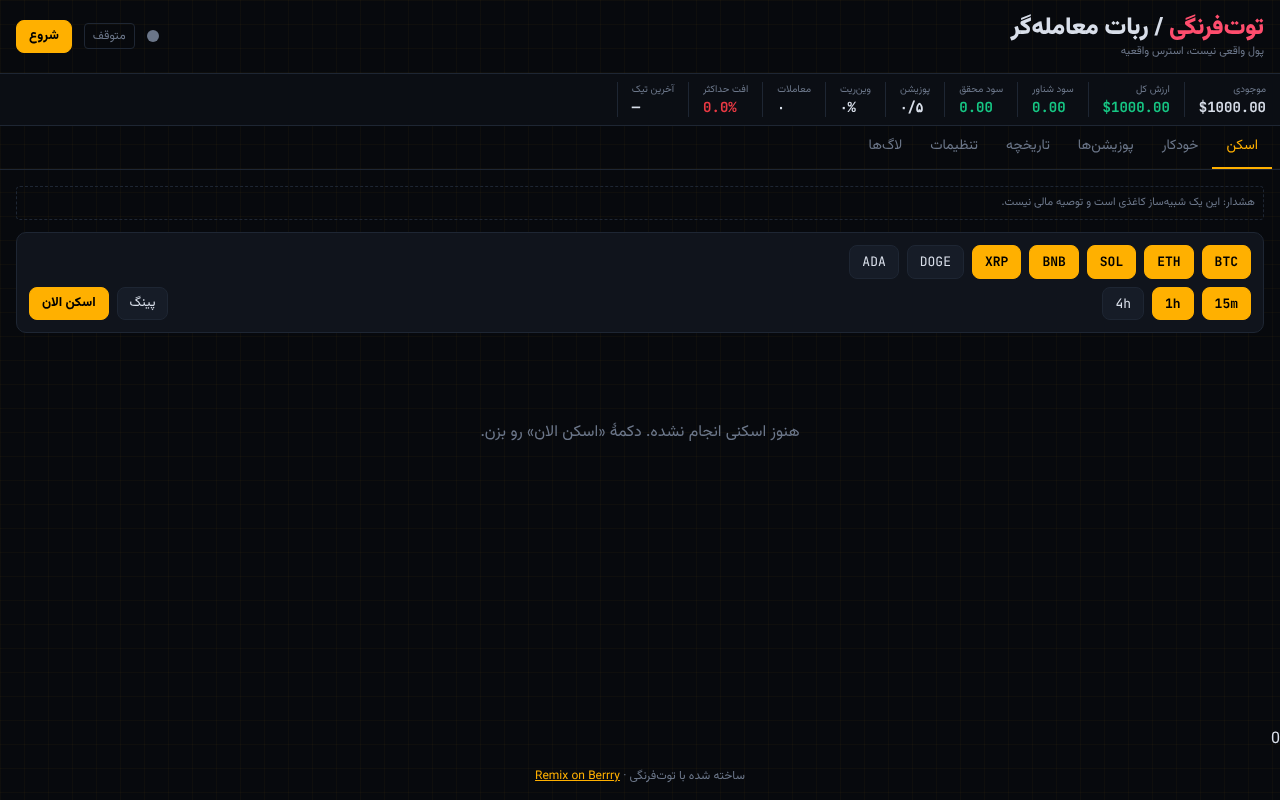Click the سود محقق value 0.00
This screenshot has width=1280, height=800.
(x=976, y=108)
